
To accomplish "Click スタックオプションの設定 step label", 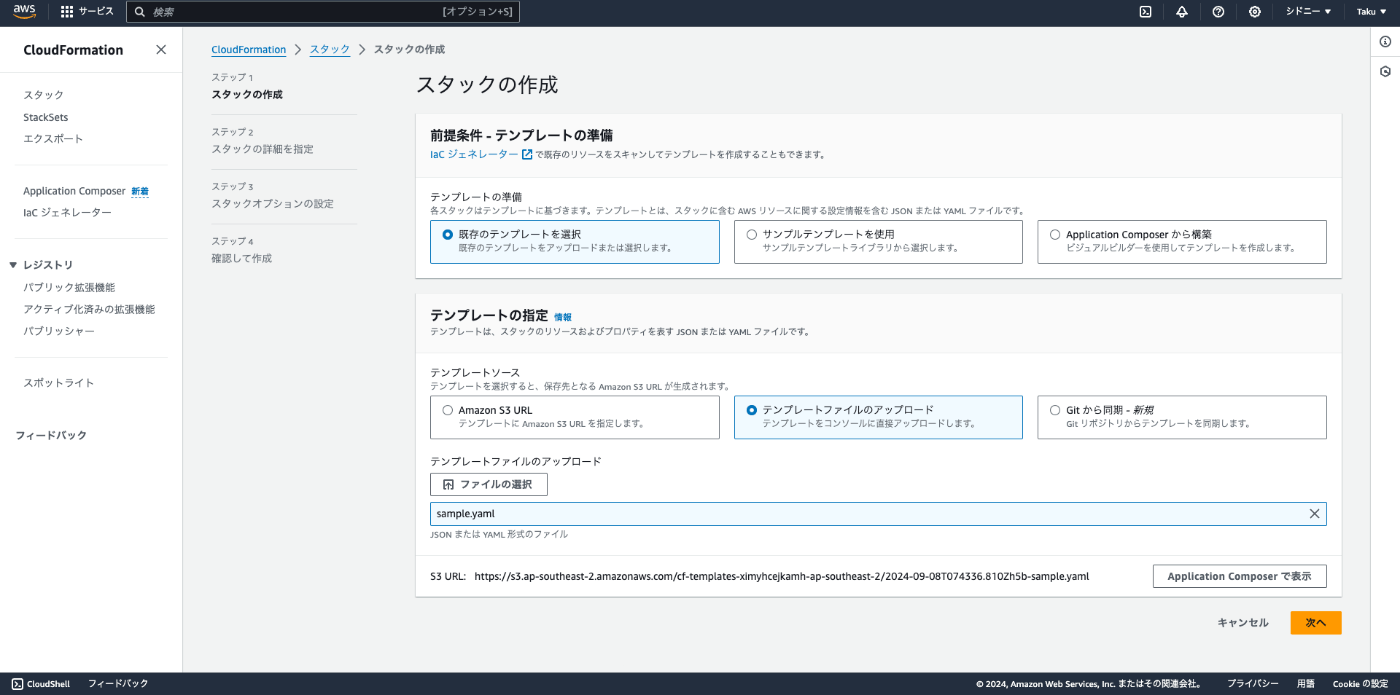I will click(272, 204).
